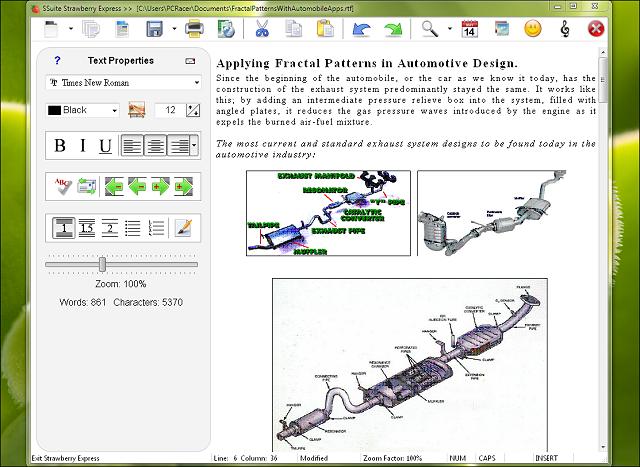Viewport: 640px width, 467px height.
Task: Toggle italic formatting
Action: point(83,145)
